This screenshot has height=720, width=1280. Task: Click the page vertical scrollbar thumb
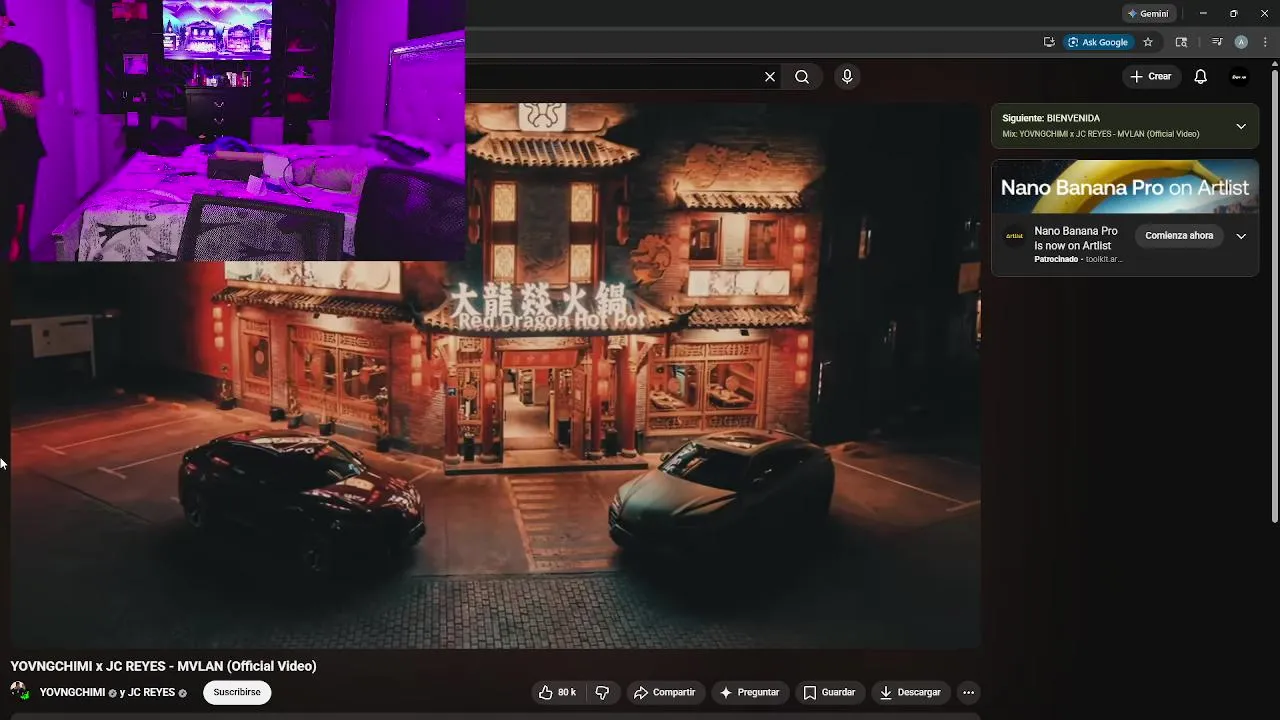(x=1274, y=296)
